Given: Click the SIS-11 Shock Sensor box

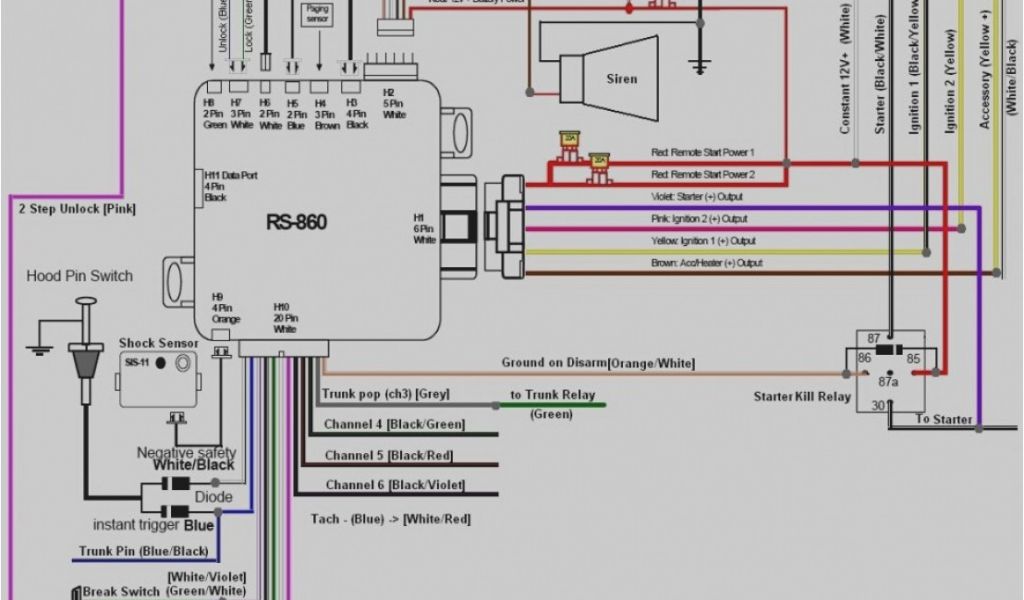Looking at the screenshot, I should click(158, 378).
